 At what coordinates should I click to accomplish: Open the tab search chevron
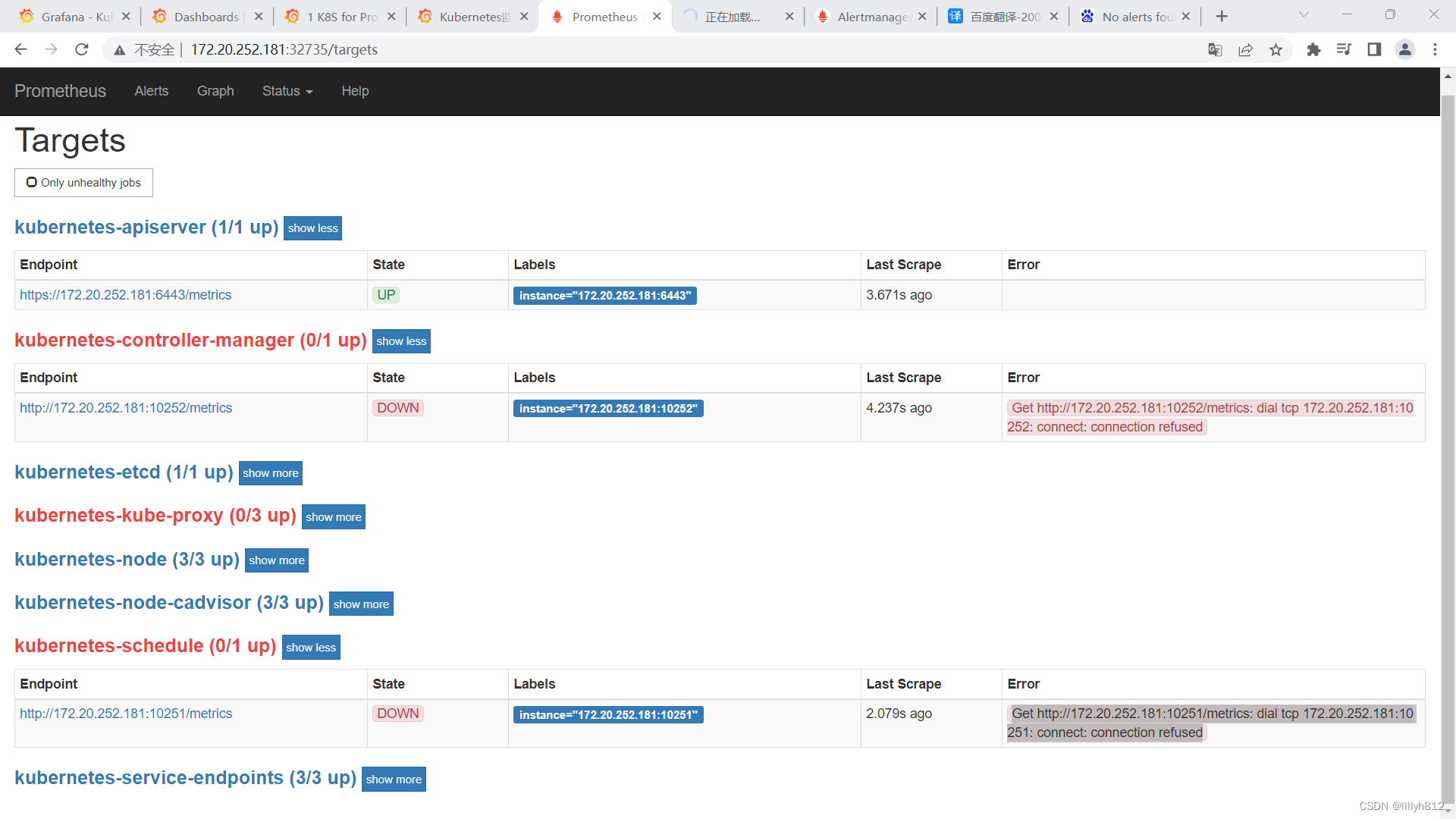[x=1304, y=14]
